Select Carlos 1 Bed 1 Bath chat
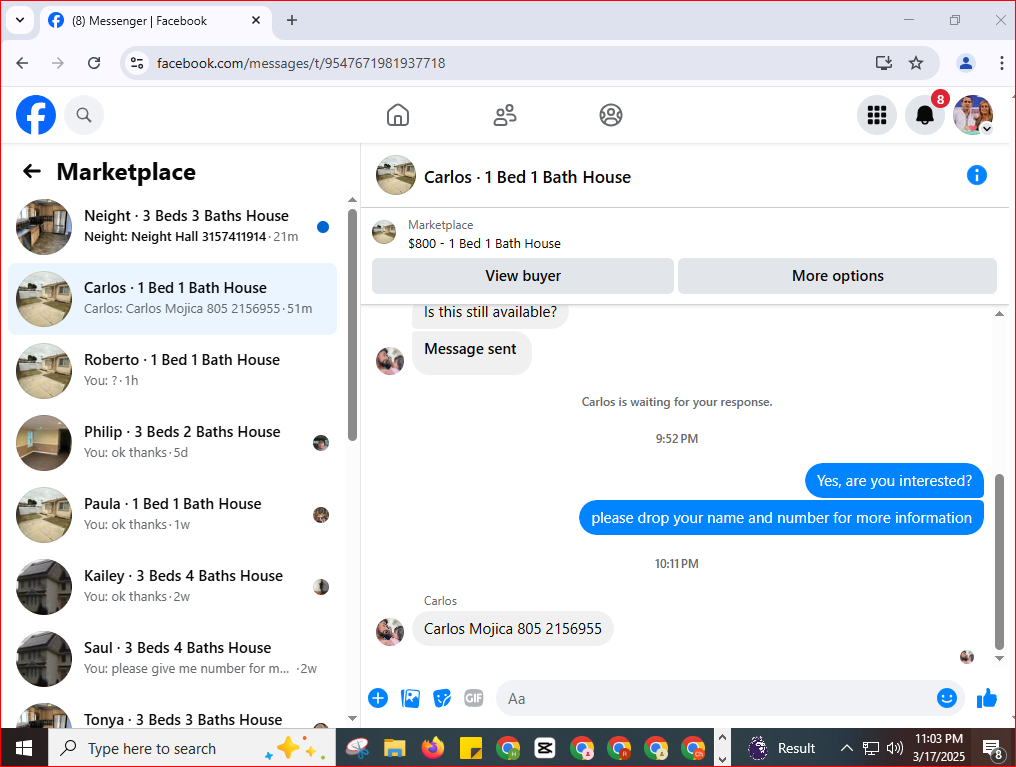 [x=173, y=299]
